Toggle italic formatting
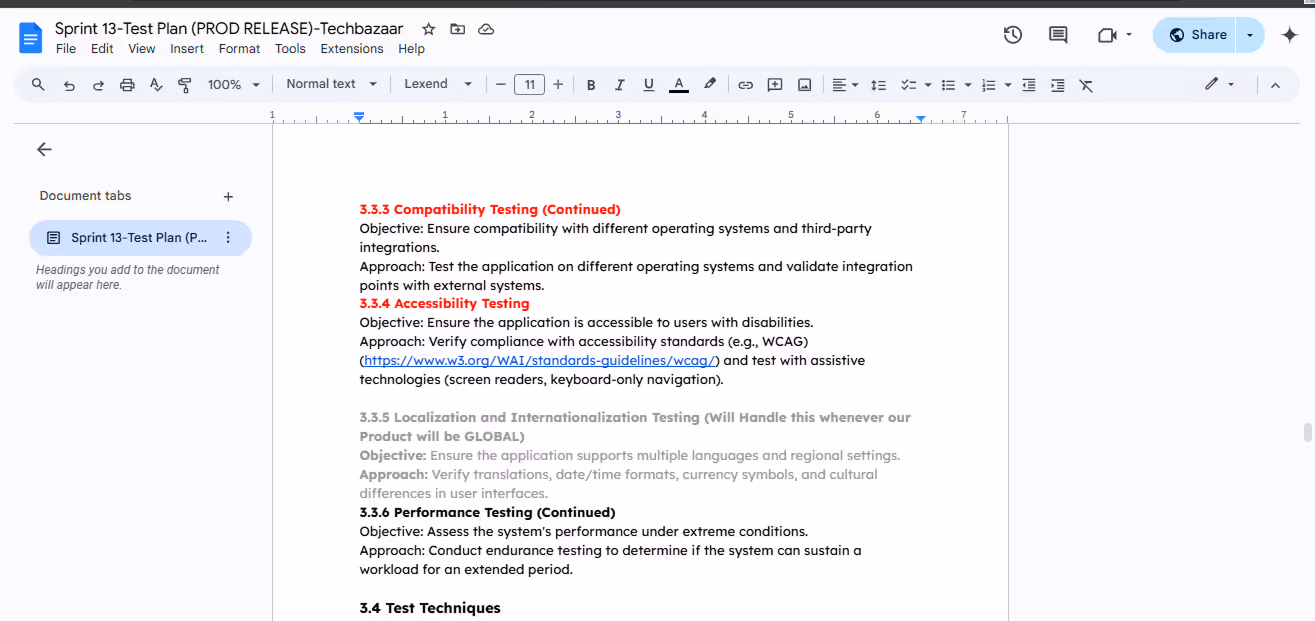The height and width of the screenshot is (621, 1315). [620, 85]
